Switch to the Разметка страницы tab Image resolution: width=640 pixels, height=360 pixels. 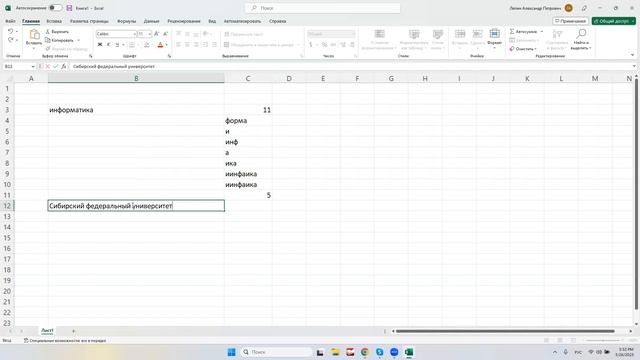click(89, 21)
